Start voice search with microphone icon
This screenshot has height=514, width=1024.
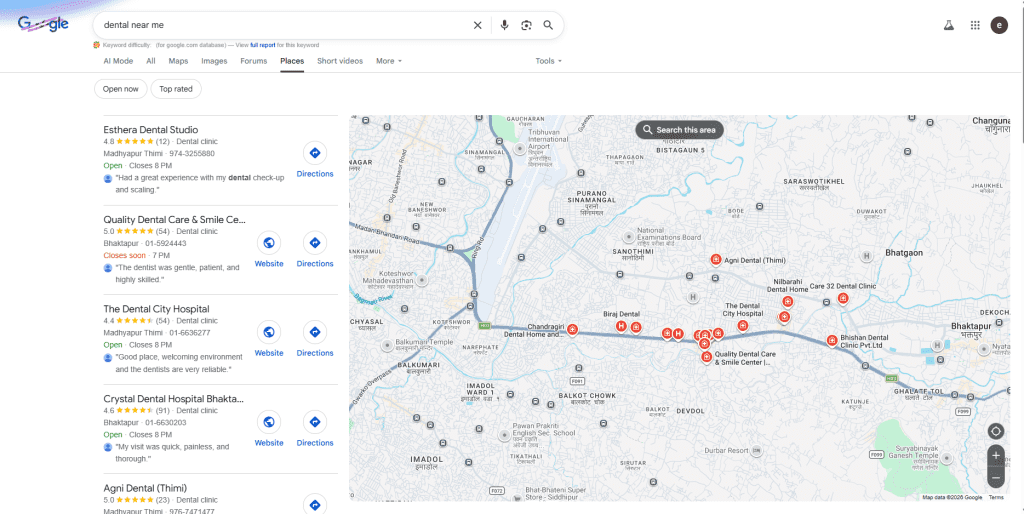(504, 25)
